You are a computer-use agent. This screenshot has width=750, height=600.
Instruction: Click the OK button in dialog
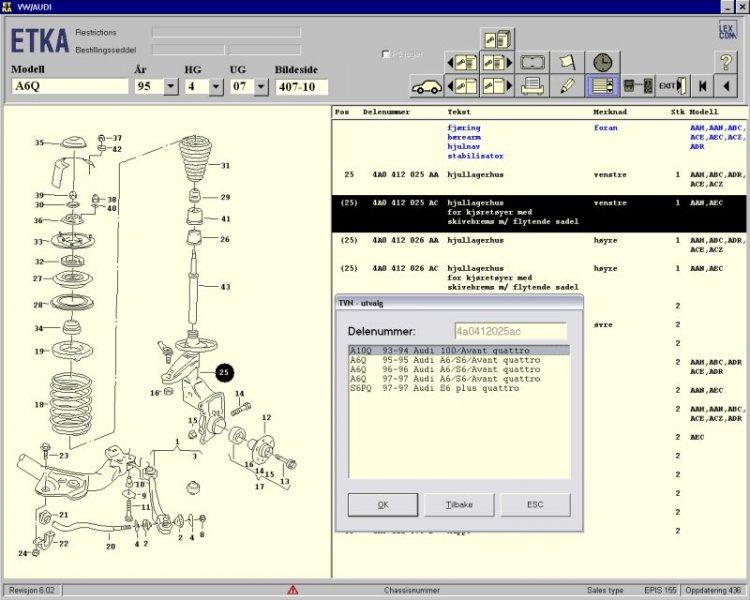point(383,505)
